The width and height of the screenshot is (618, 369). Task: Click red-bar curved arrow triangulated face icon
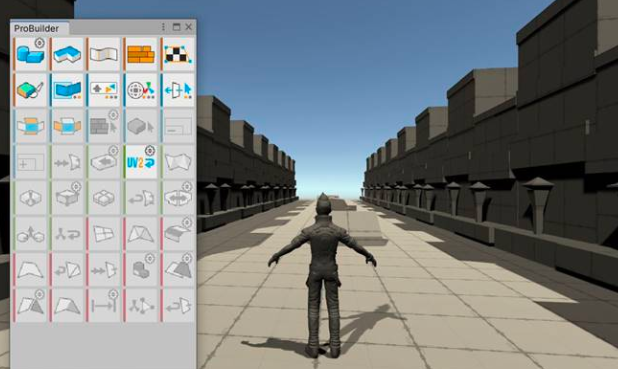[x=68, y=270]
